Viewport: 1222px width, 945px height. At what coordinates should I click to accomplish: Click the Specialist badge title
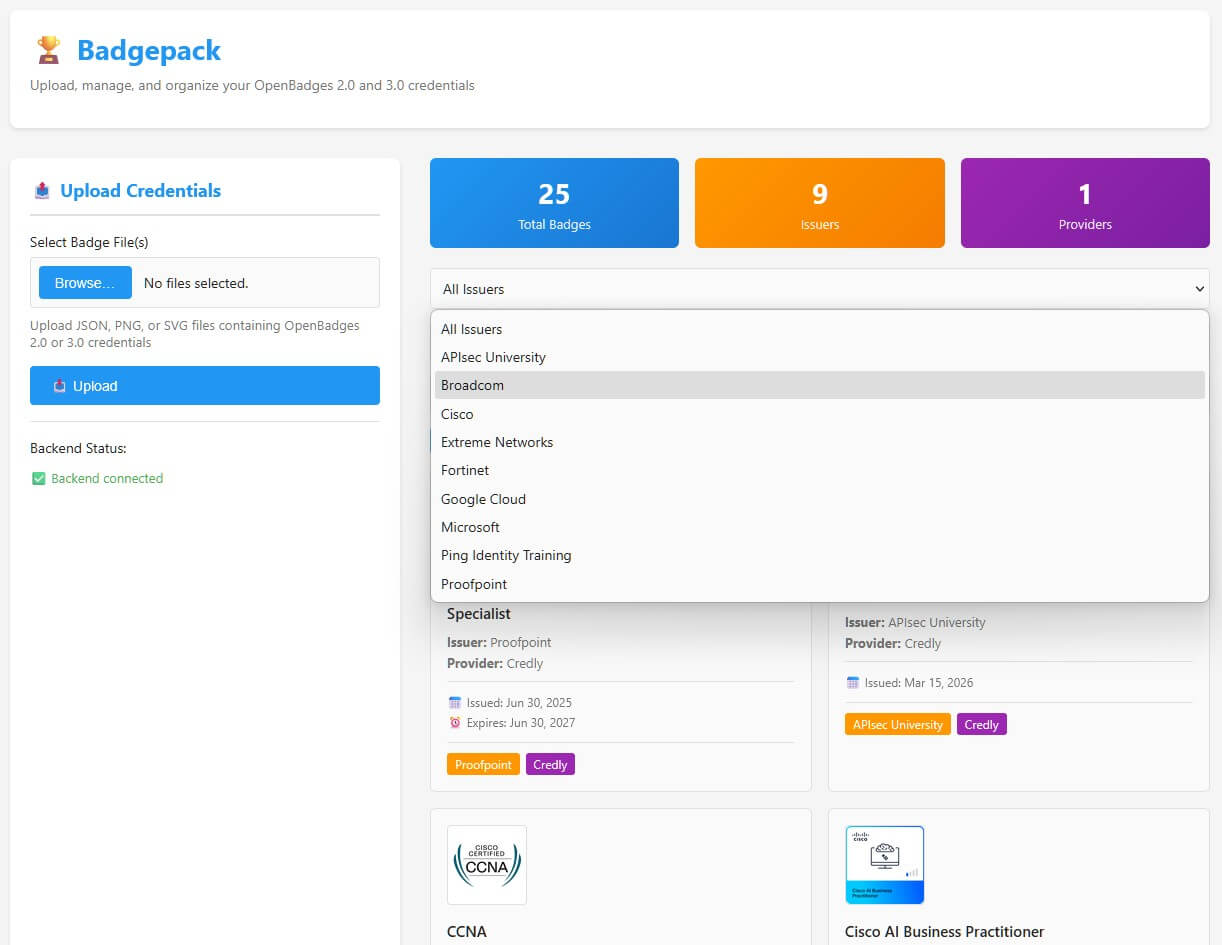pyautogui.click(x=479, y=613)
